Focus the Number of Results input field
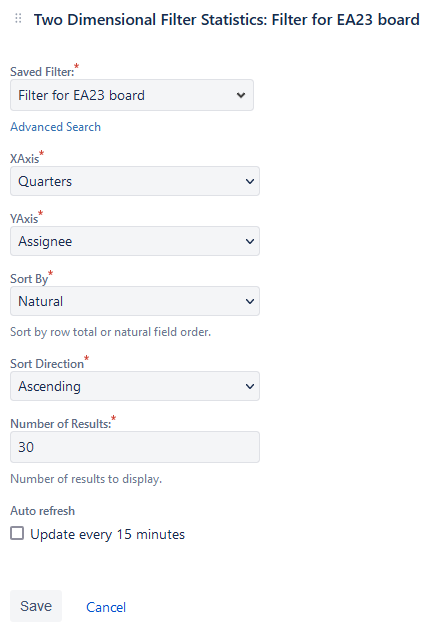Image resolution: width=442 pixels, height=626 pixels. (x=135, y=447)
